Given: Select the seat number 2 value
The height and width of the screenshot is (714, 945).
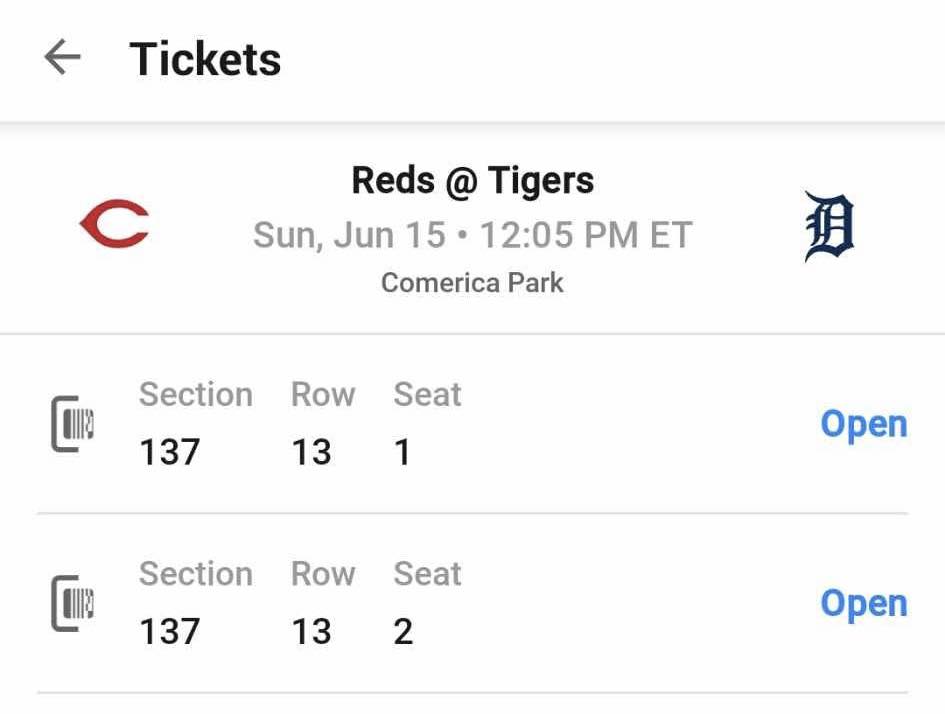Looking at the screenshot, I should 403,631.
